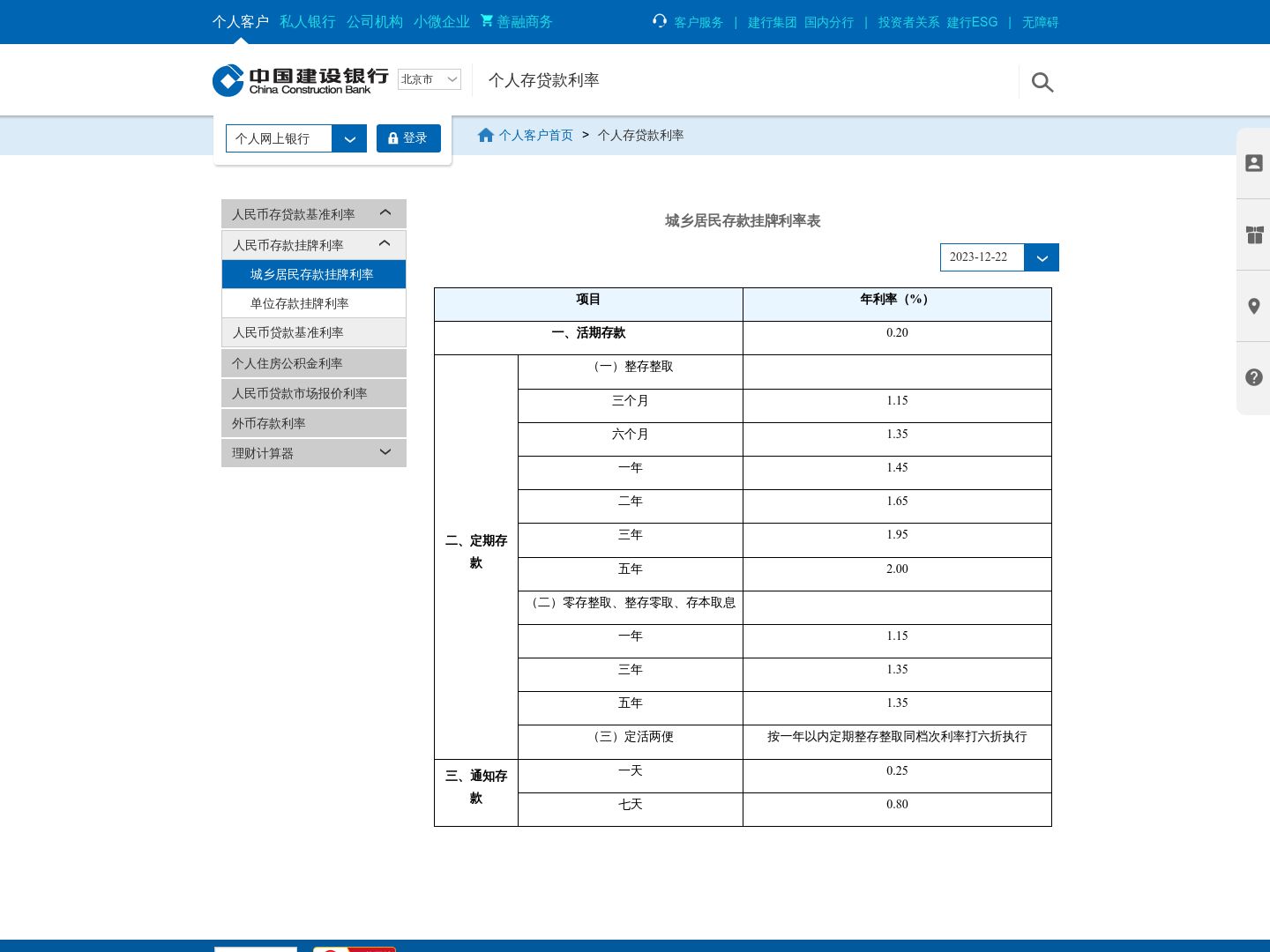Click the 六个月 term cell
The image size is (1270, 952).
coord(631,439)
